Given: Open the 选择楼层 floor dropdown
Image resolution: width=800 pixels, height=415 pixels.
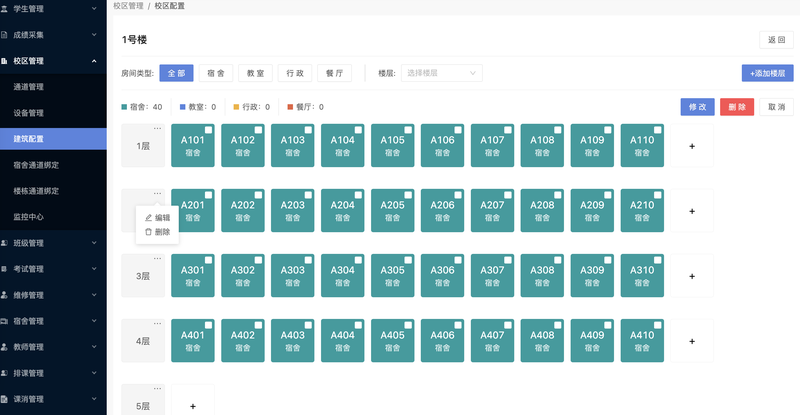Looking at the screenshot, I should (x=441, y=73).
